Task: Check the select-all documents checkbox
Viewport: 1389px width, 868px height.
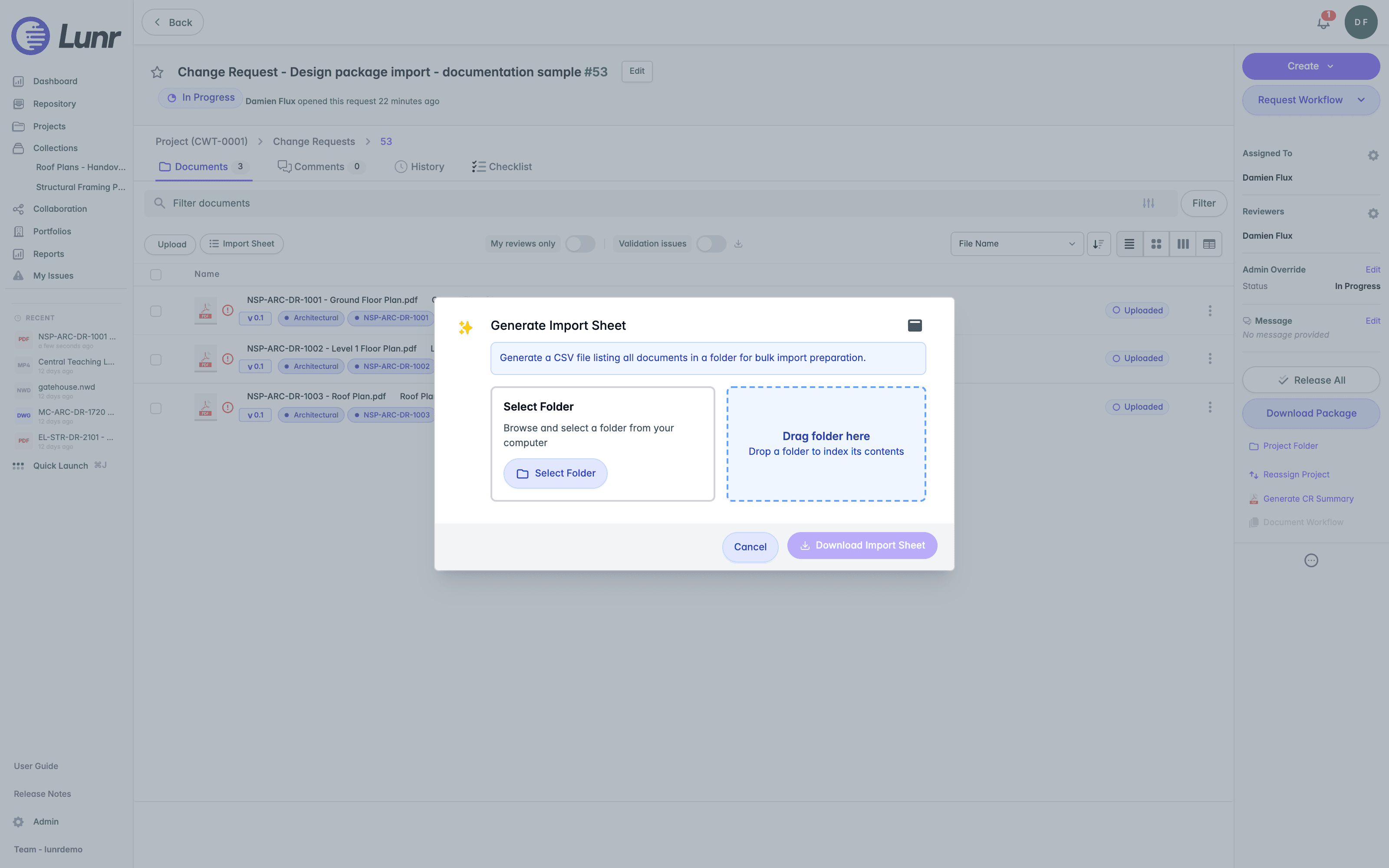Action: [155, 274]
